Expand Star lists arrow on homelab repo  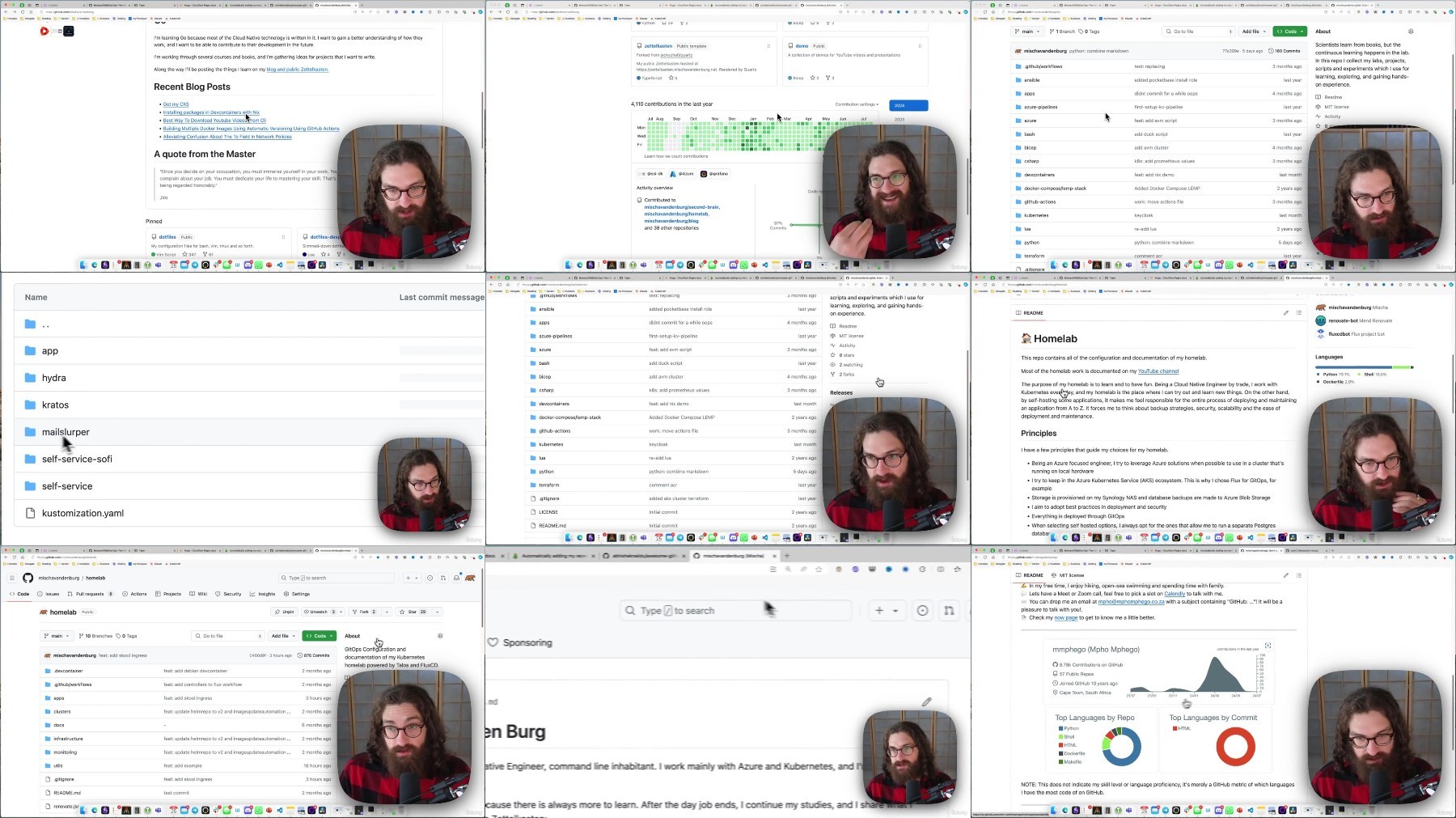point(437,612)
